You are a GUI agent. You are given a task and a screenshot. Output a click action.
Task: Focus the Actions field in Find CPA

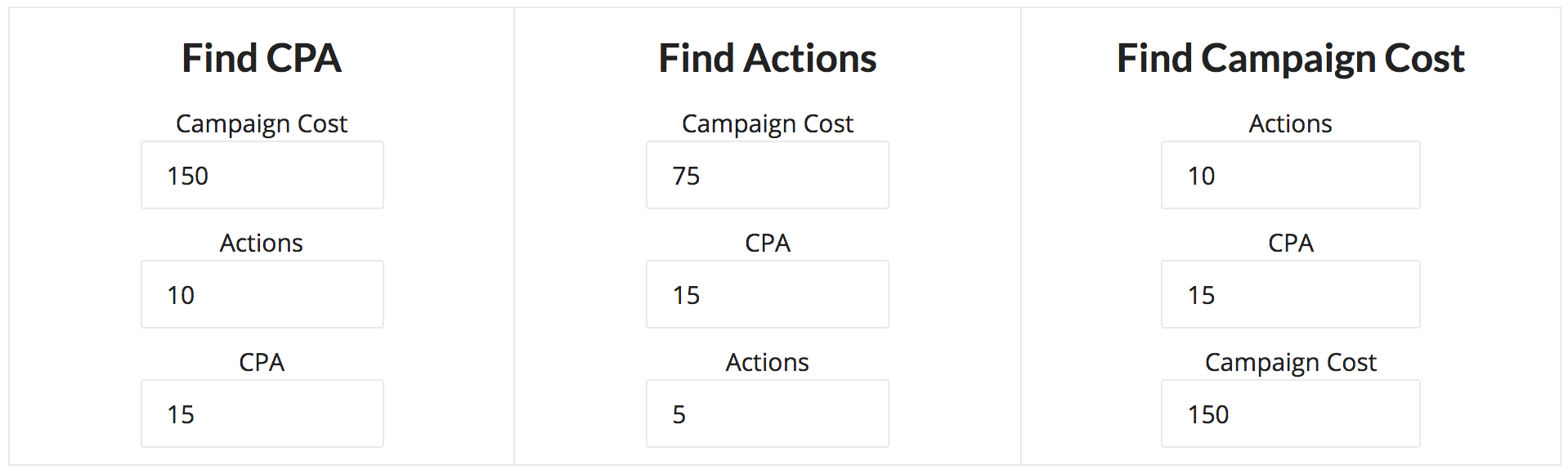(262, 294)
